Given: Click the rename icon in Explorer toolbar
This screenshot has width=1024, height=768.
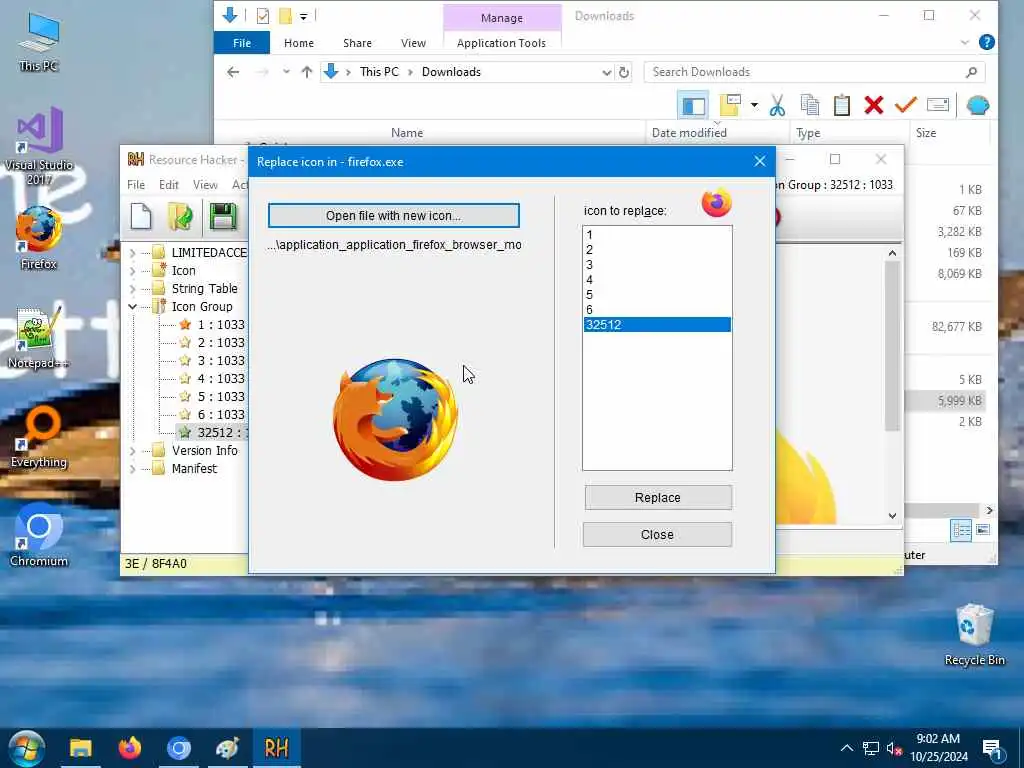Looking at the screenshot, I should coord(938,105).
